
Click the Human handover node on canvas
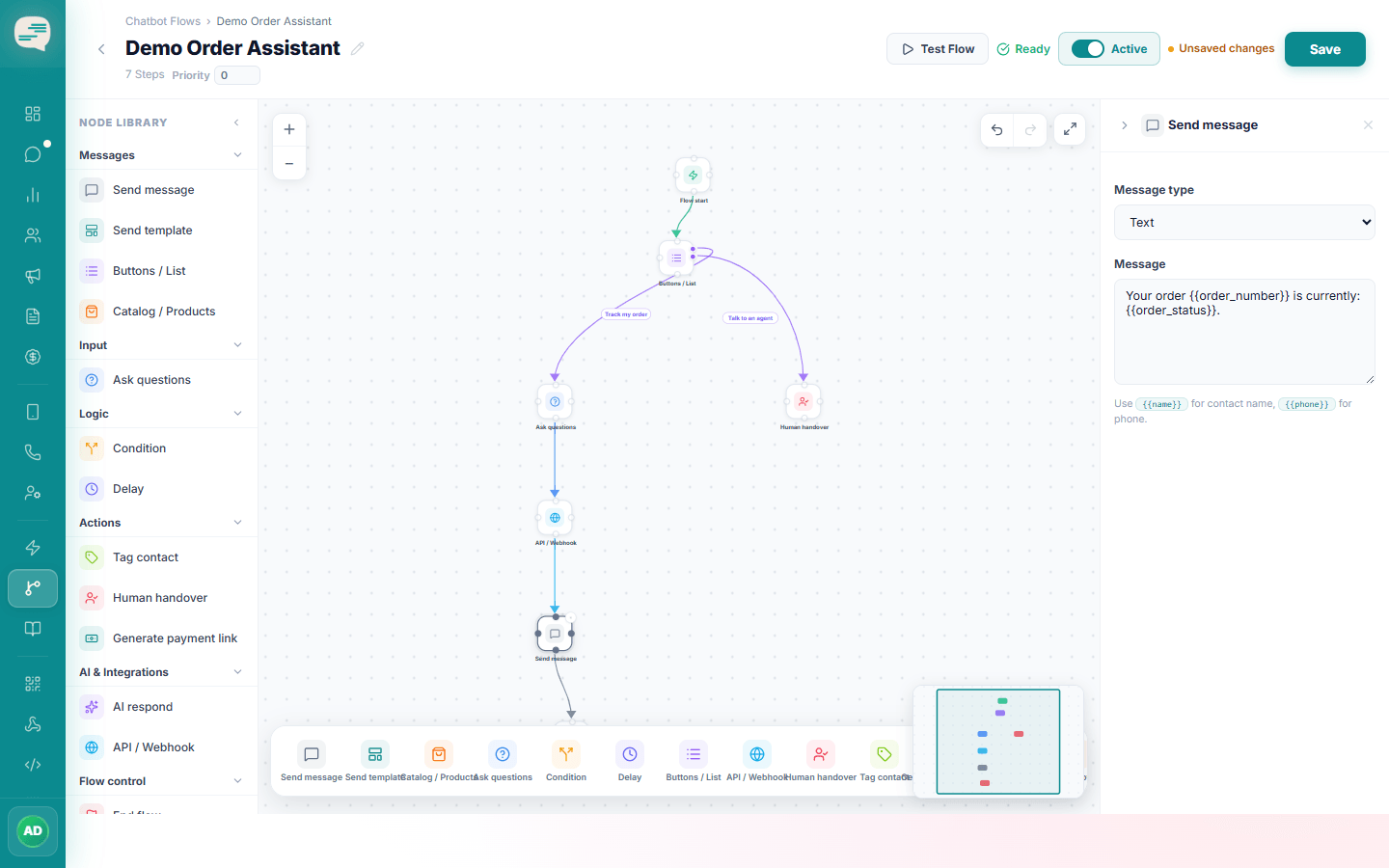click(803, 402)
